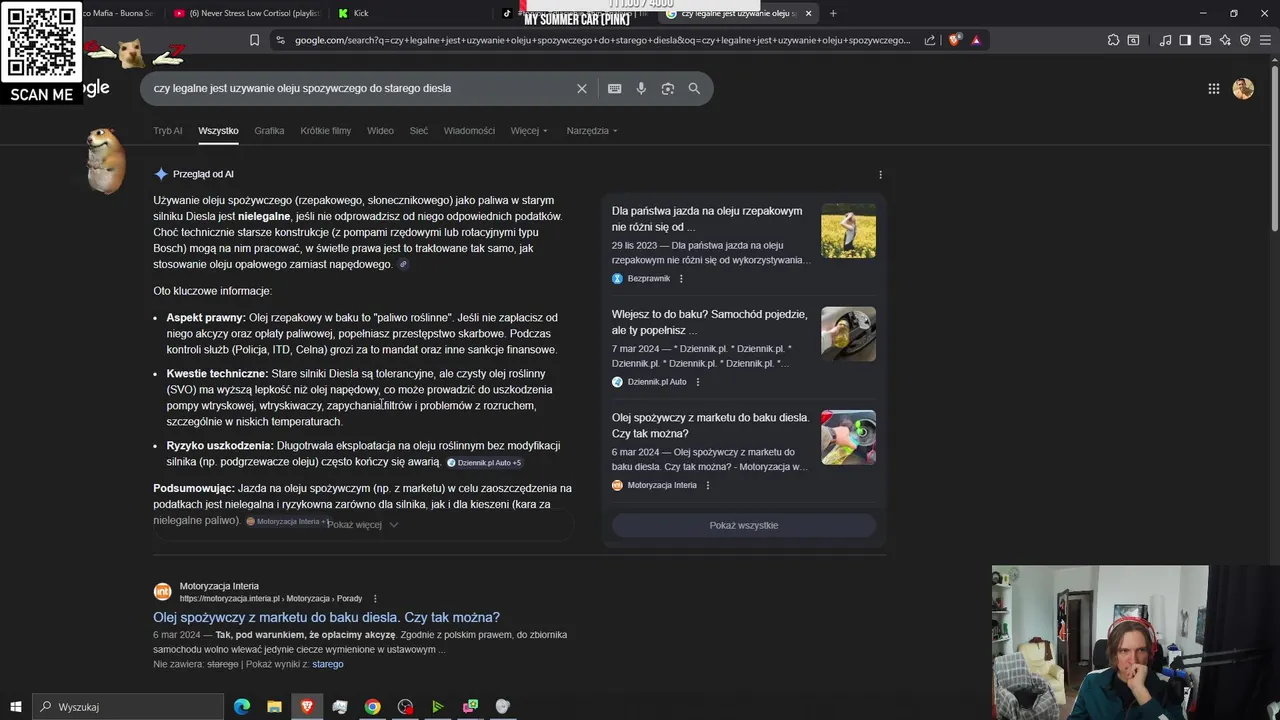
Task: Open Brave VPN shield icon
Action: pos(1245,40)
